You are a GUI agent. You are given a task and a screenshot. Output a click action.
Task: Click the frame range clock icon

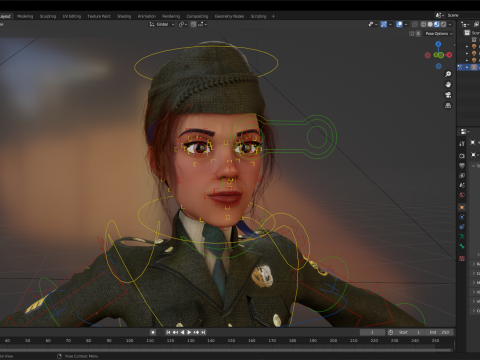390,332
